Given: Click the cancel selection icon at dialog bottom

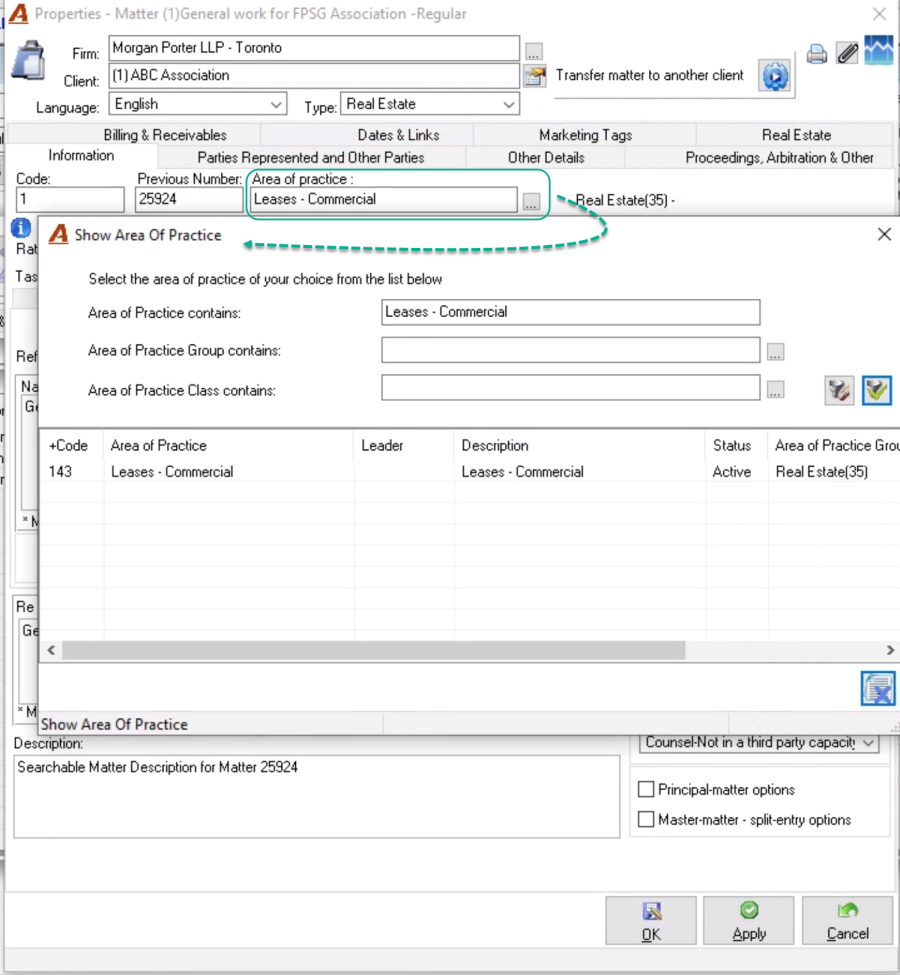Looking at the screenshot, I should [878, 688].
